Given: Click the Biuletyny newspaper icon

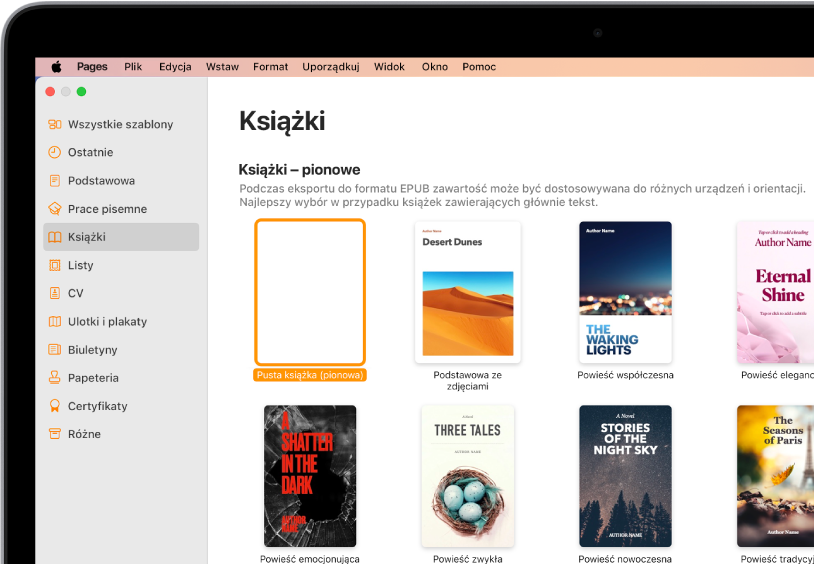Looking at the screenshot, I should coord(55,350).
